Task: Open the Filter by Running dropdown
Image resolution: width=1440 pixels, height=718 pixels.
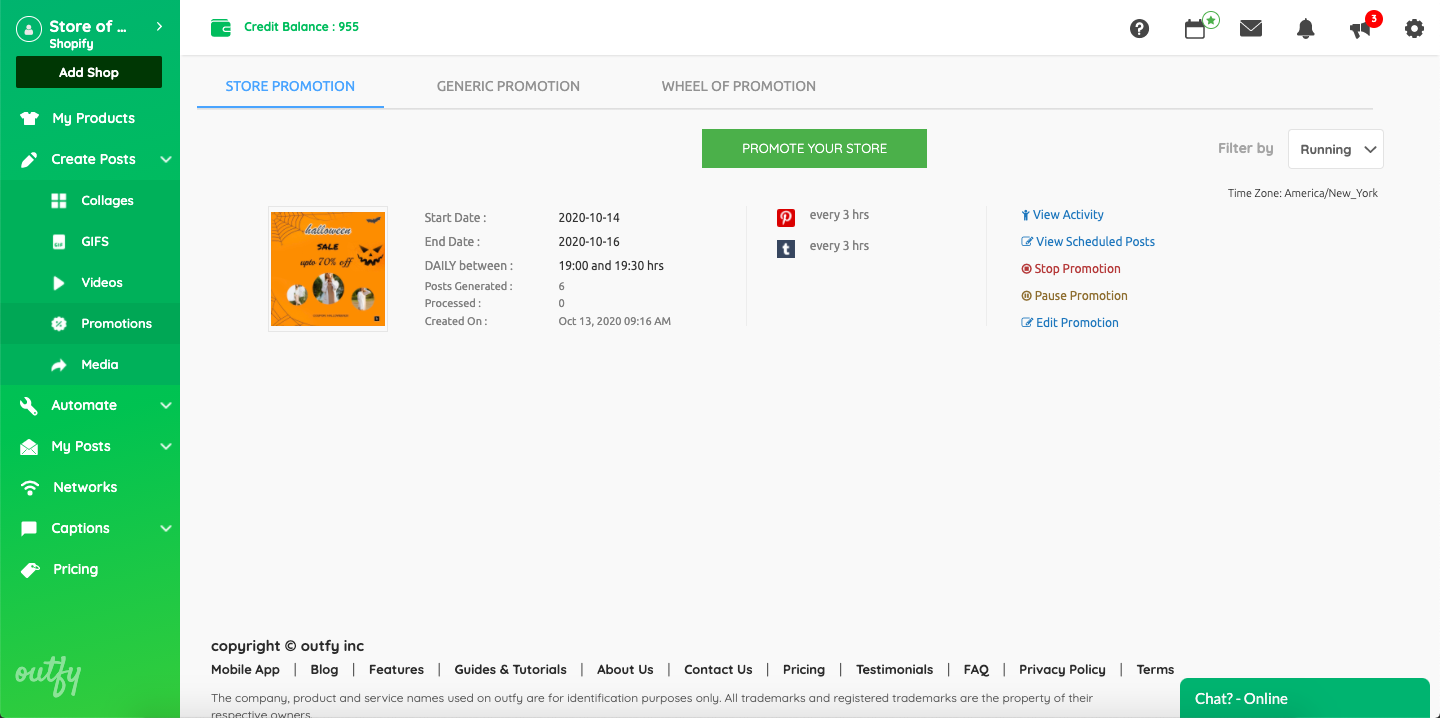Action: pyautogui.click(x=1335, y=149)
